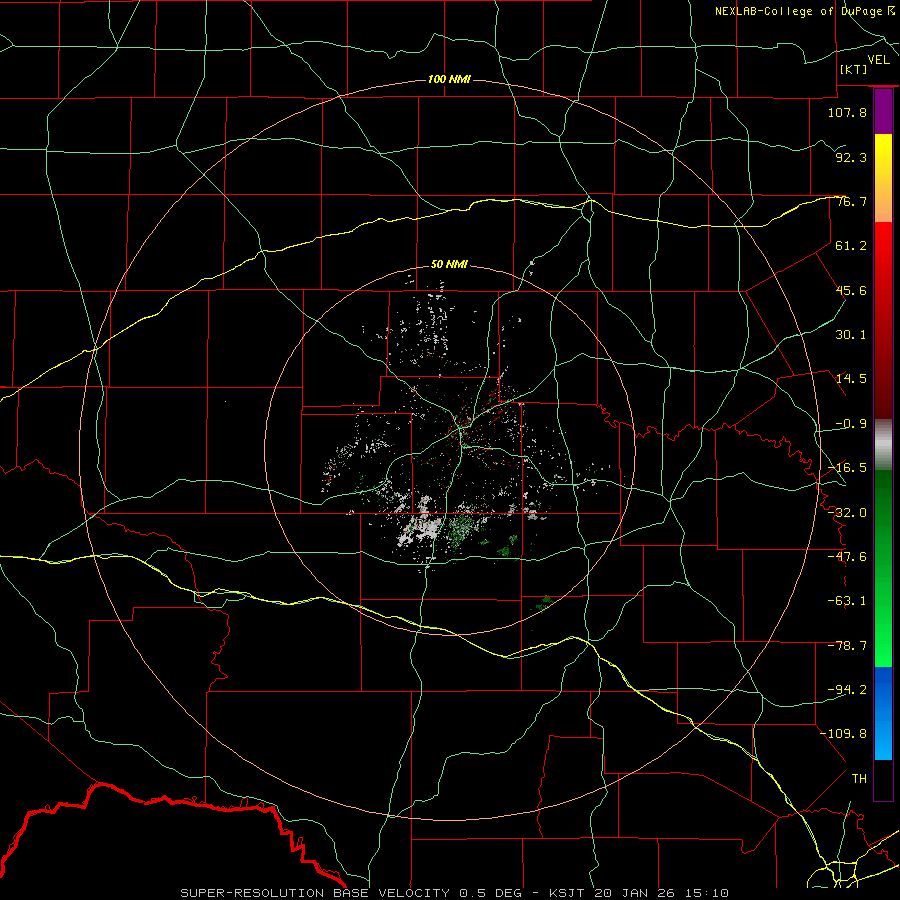Select the 100 NMI range ring label

(449, 79)
